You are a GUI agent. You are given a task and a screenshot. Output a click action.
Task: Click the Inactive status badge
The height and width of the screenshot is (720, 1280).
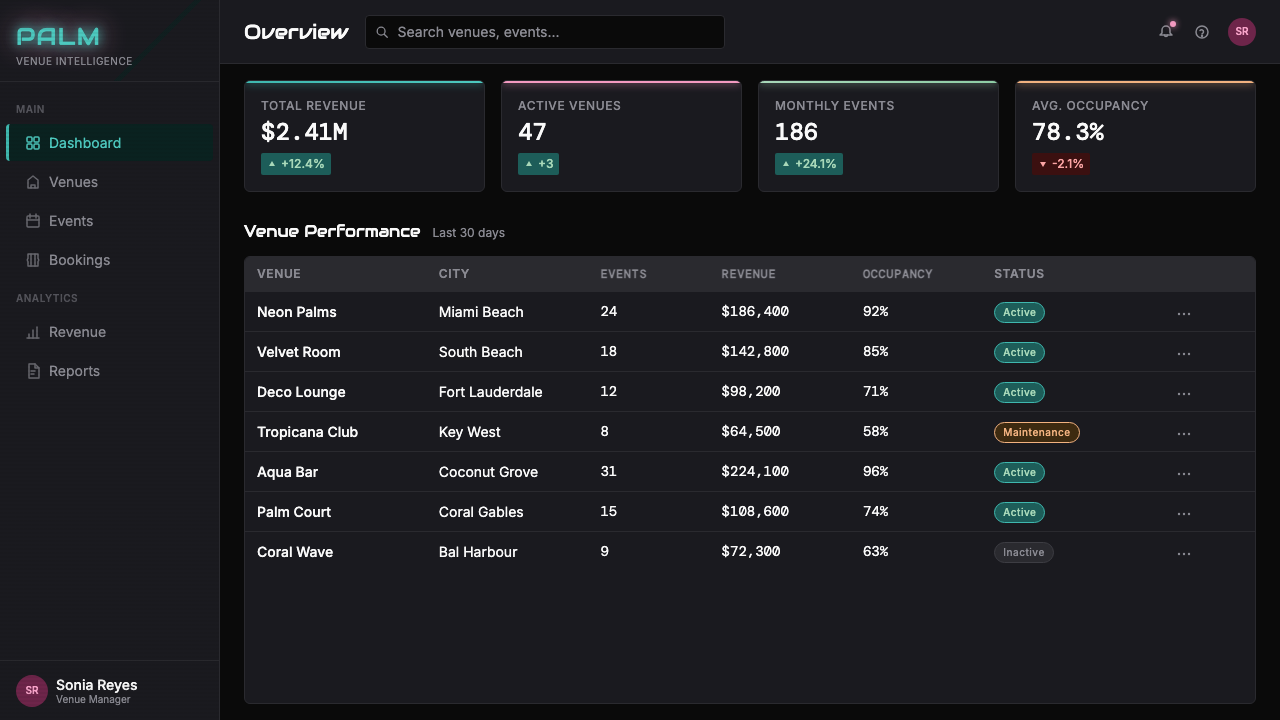tap(1023, 552)
